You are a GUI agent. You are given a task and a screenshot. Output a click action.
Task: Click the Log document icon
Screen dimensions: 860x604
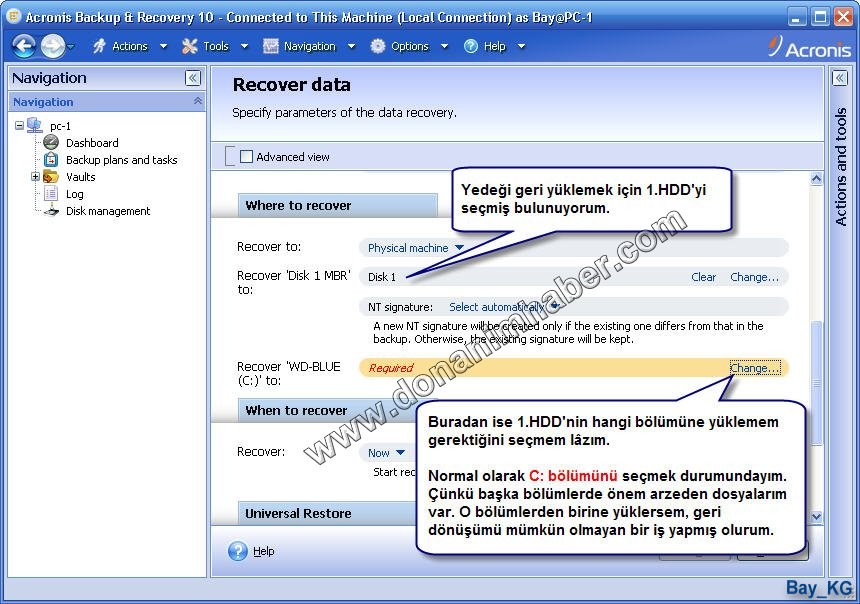coord(51,194)
